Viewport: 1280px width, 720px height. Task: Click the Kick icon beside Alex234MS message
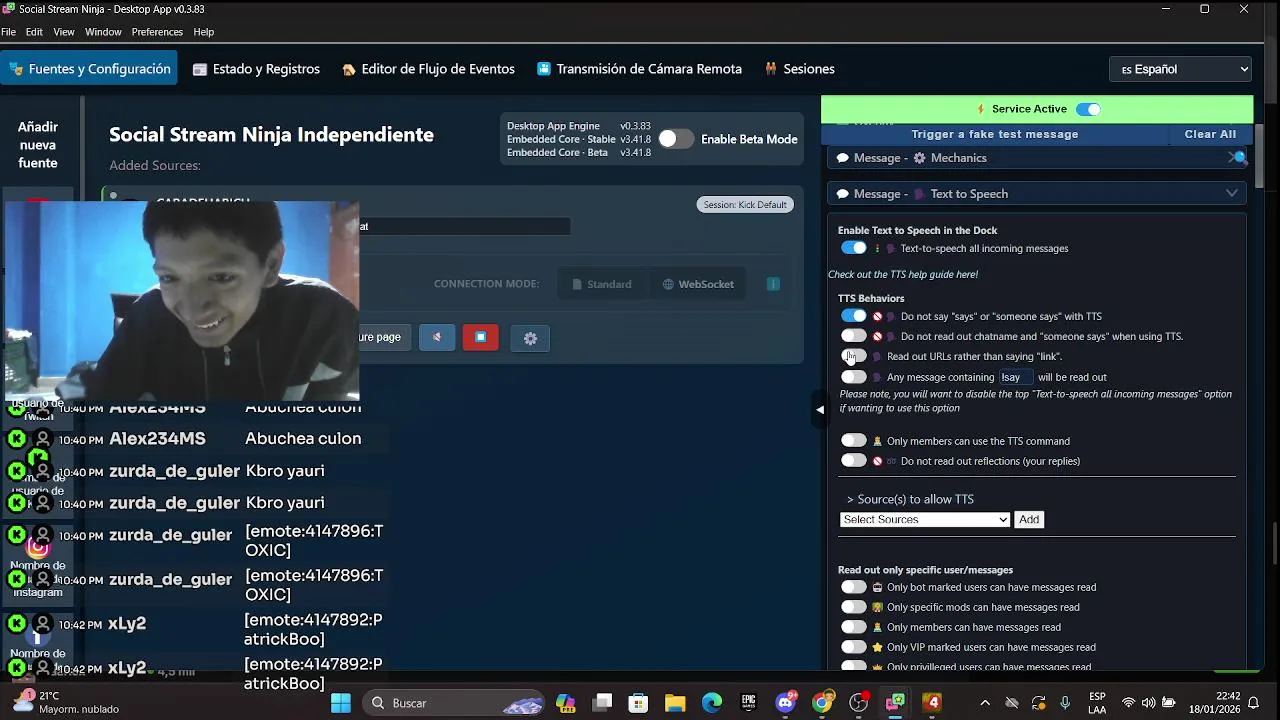click(x=16, y=439)
